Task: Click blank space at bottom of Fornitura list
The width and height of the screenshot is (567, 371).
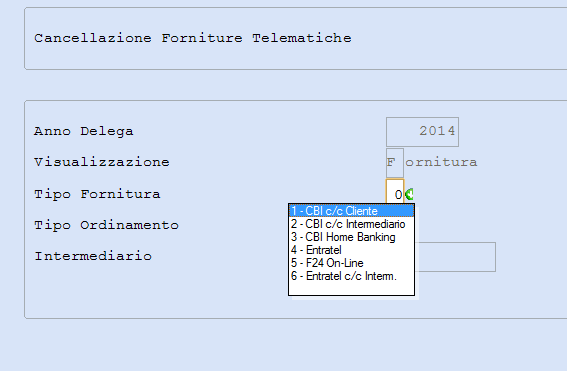Action: click(351, 289)
